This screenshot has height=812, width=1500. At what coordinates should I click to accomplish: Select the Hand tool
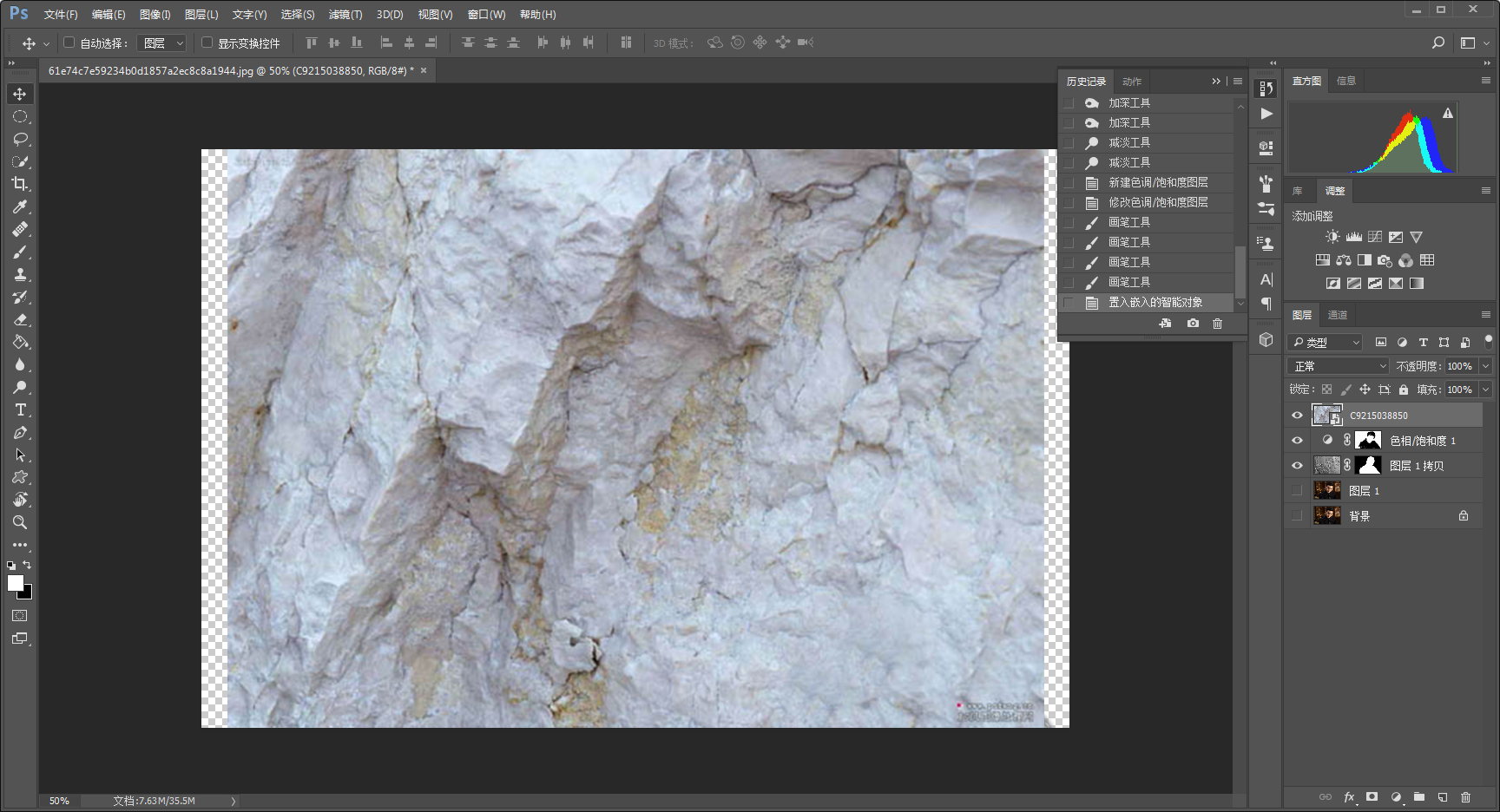(x=20, y=500)
